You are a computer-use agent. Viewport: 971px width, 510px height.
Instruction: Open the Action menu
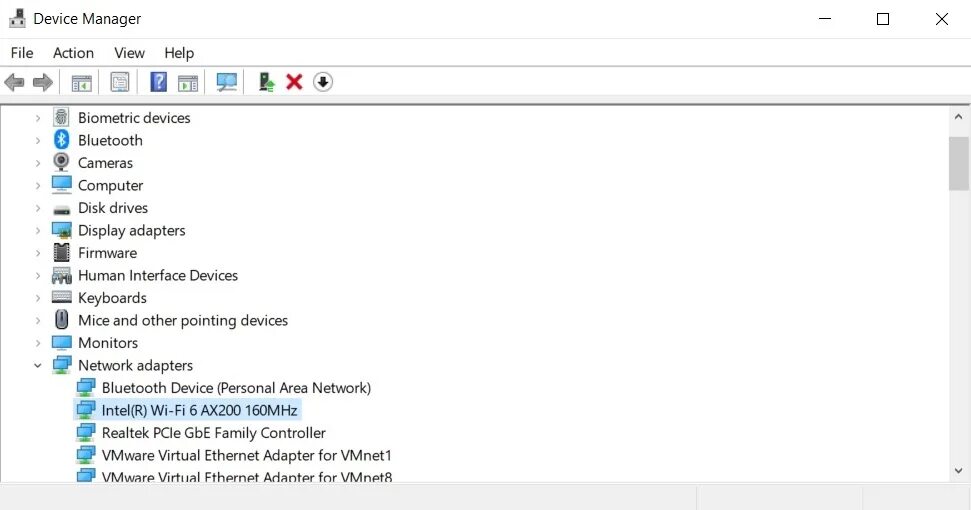point(73,53)
